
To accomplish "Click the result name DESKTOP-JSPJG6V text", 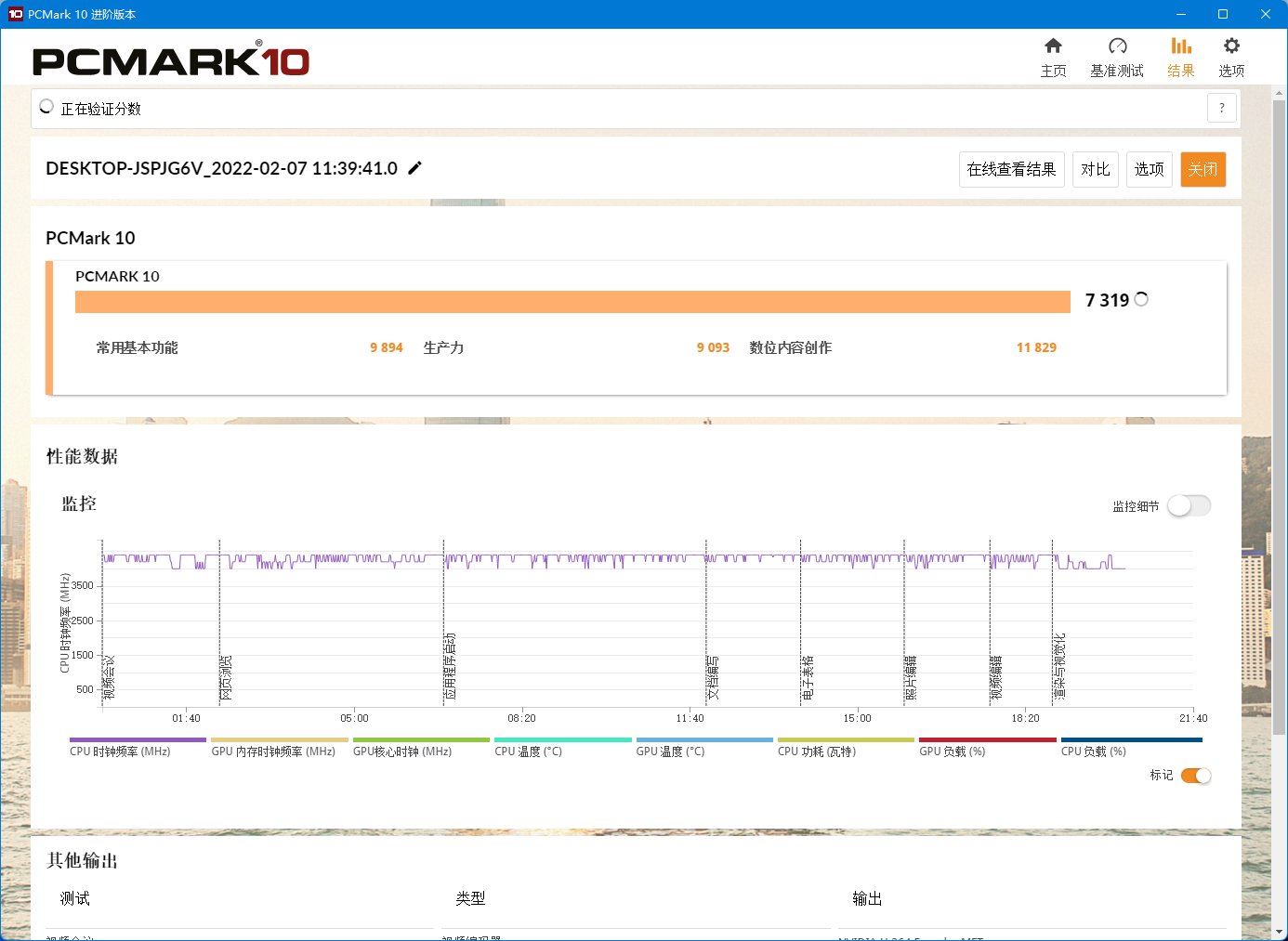I will click(x=221, y=168).
